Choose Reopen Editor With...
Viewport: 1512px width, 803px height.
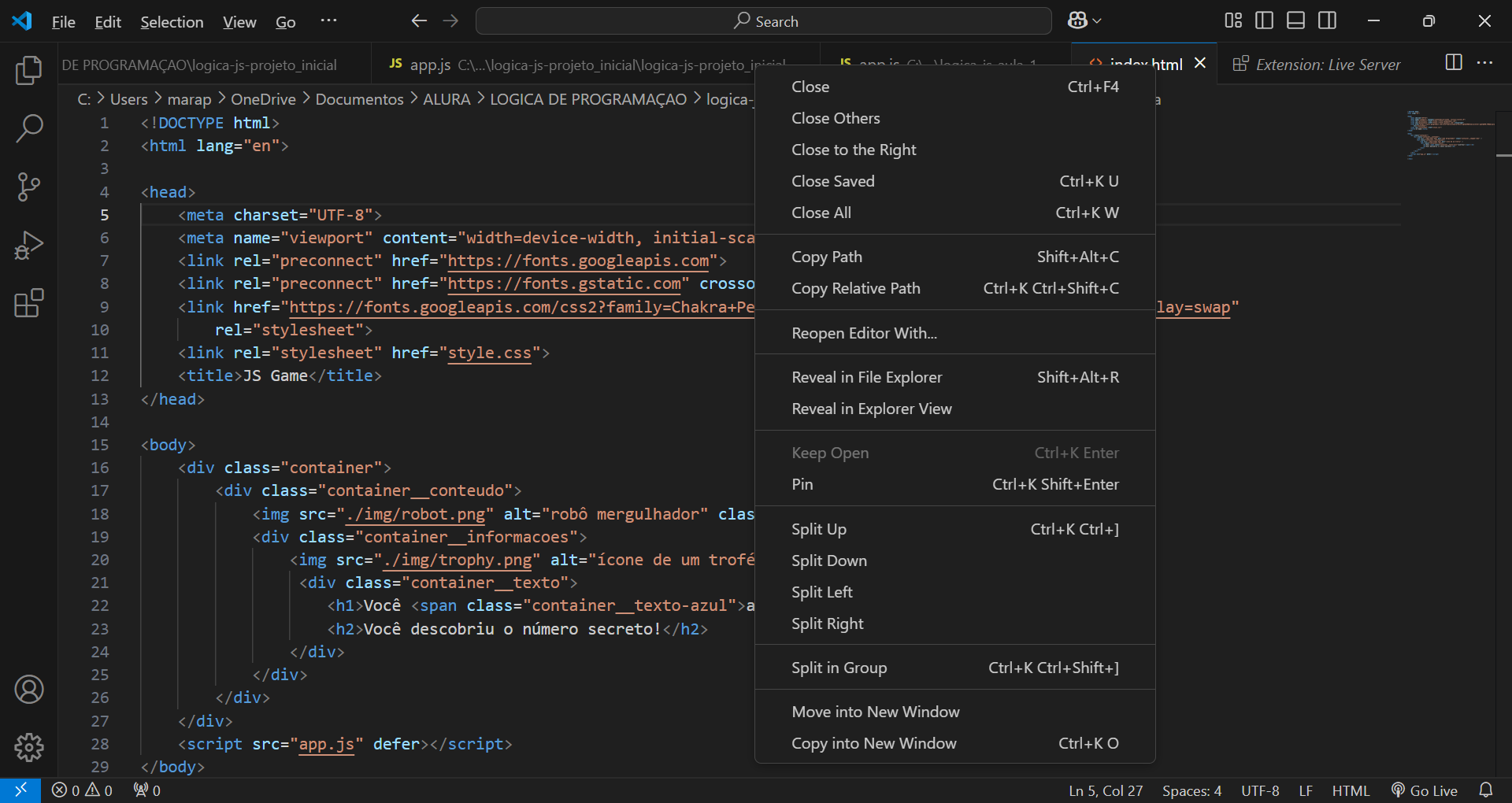coord(954,333)
